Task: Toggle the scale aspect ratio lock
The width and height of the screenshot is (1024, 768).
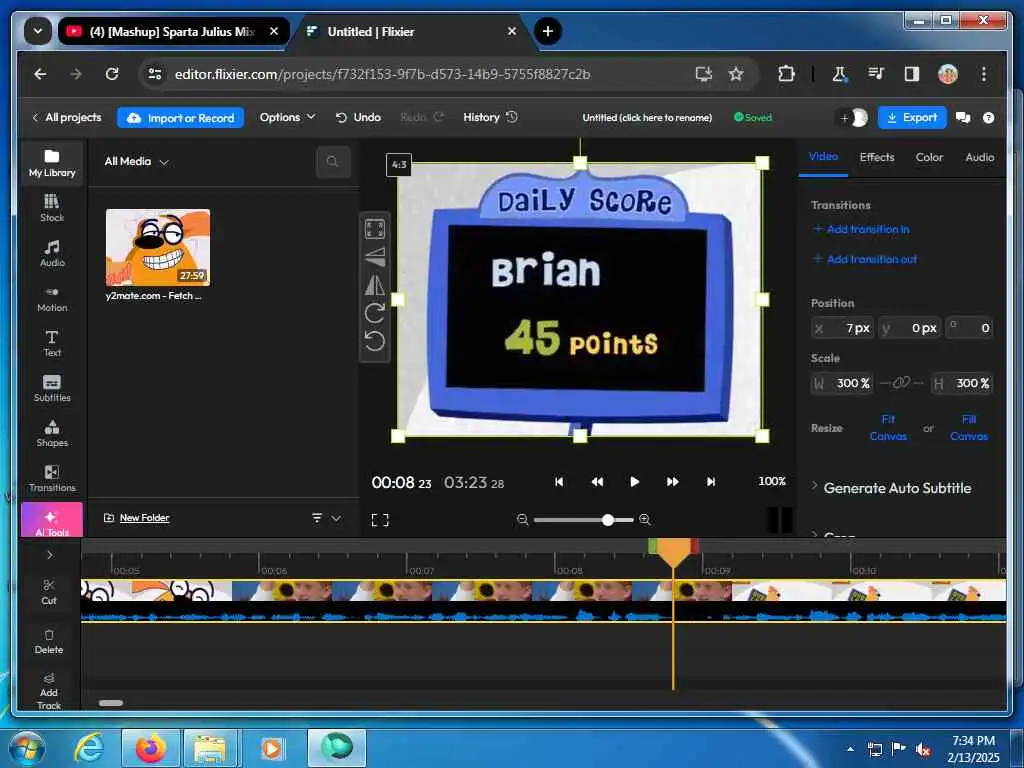Action: click(901, 383)
